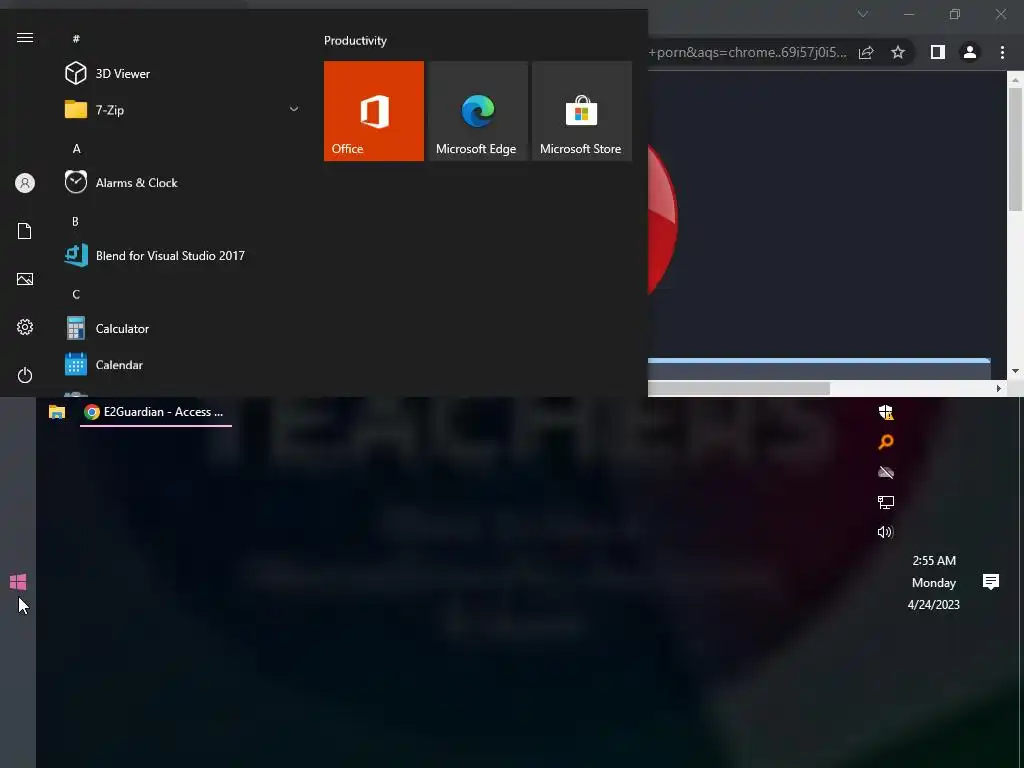The width and height of the screenshot is (1024, 768).
Task: Toggle Chrome side panel icon
Action: click(938, 52)
